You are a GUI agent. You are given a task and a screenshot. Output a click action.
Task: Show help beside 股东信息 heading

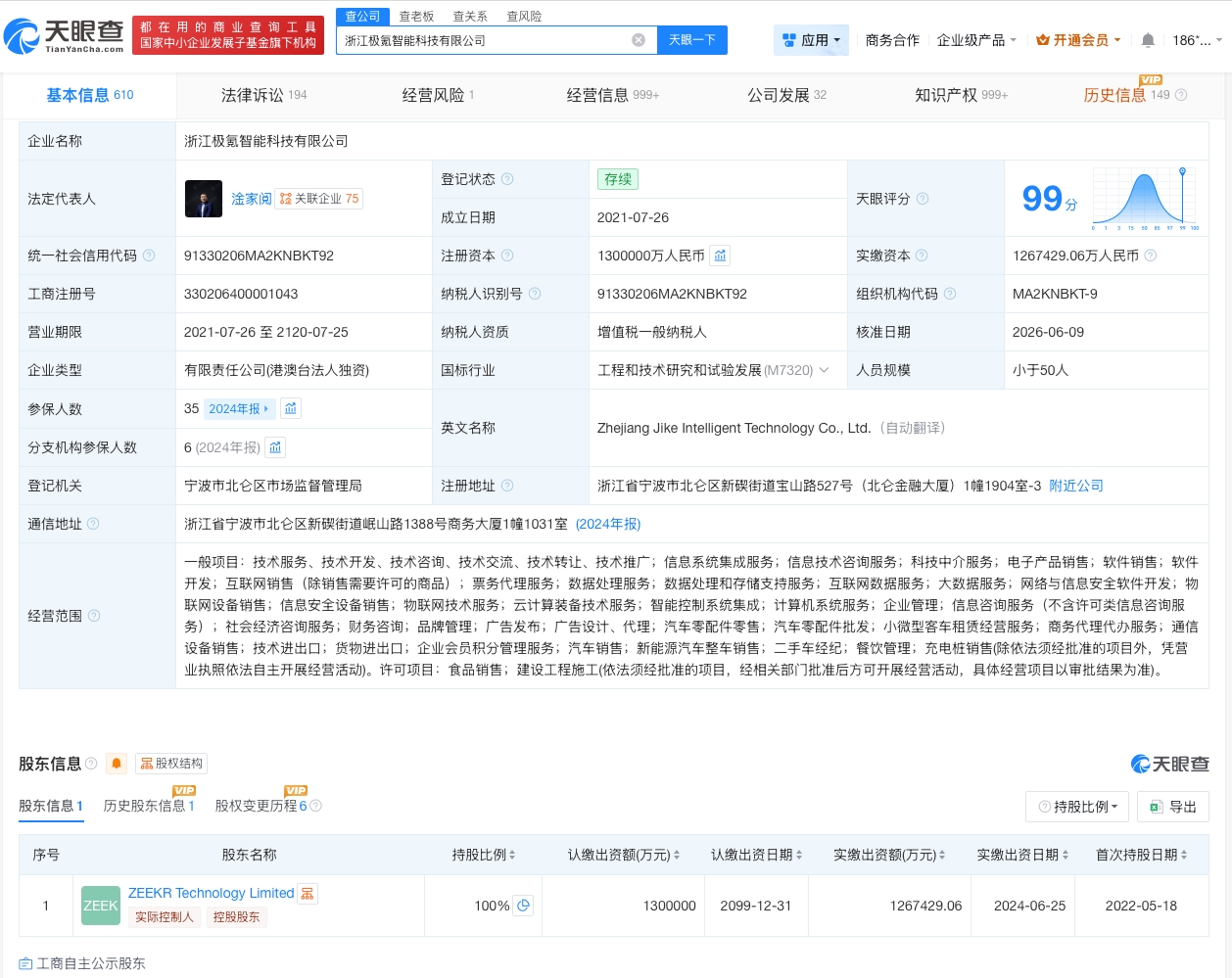point(91,764)
